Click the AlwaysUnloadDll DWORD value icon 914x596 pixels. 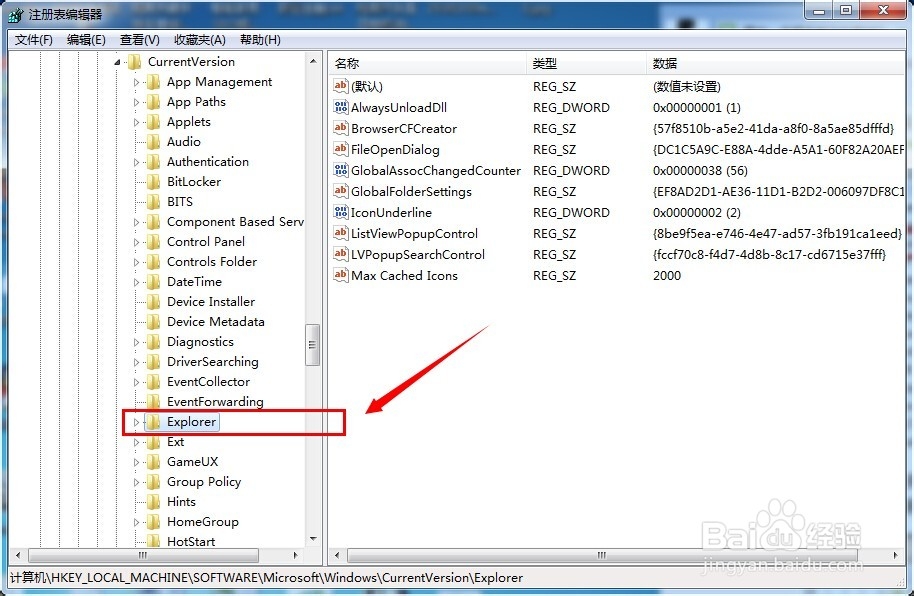point(340,107)
